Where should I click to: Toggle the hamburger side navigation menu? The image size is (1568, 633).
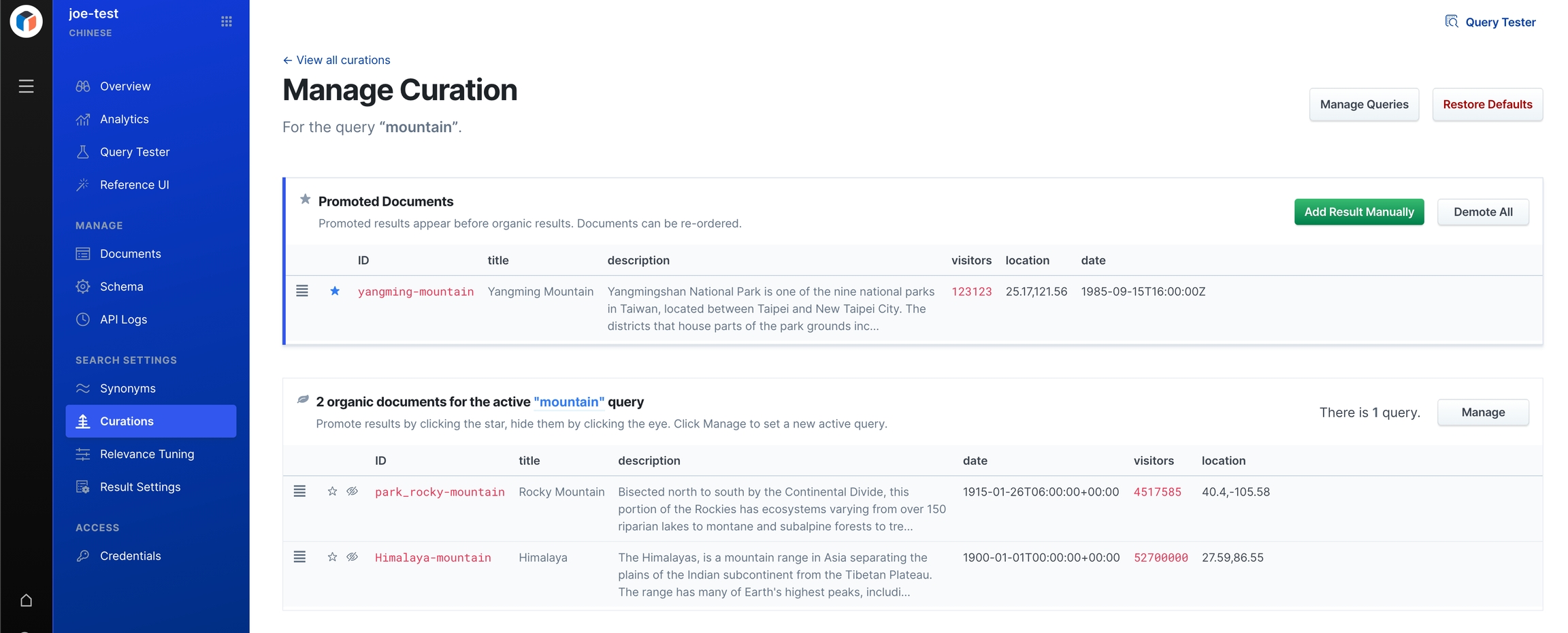(26, 86)
